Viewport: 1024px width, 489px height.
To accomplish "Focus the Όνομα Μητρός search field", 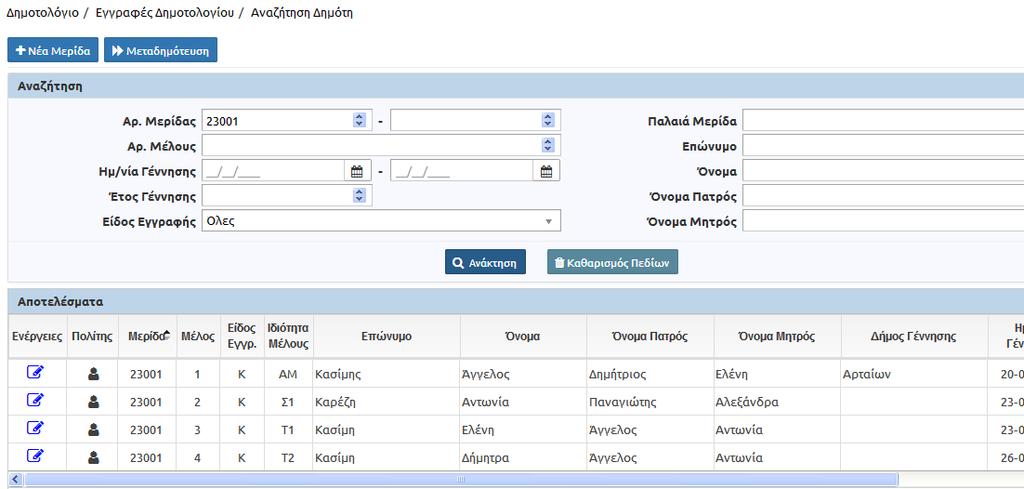I will click(x=883, y=221).
